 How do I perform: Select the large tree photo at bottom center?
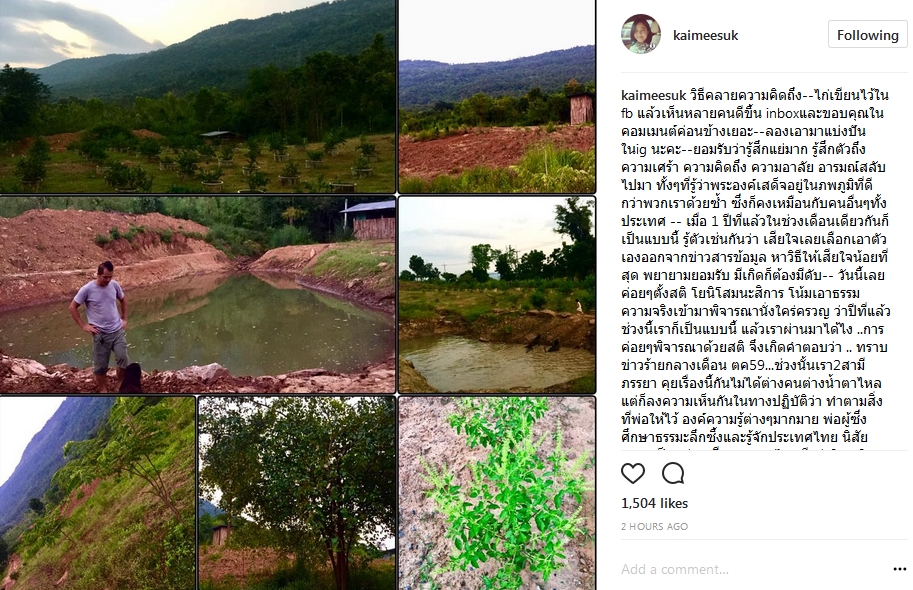tap(297, 493)
